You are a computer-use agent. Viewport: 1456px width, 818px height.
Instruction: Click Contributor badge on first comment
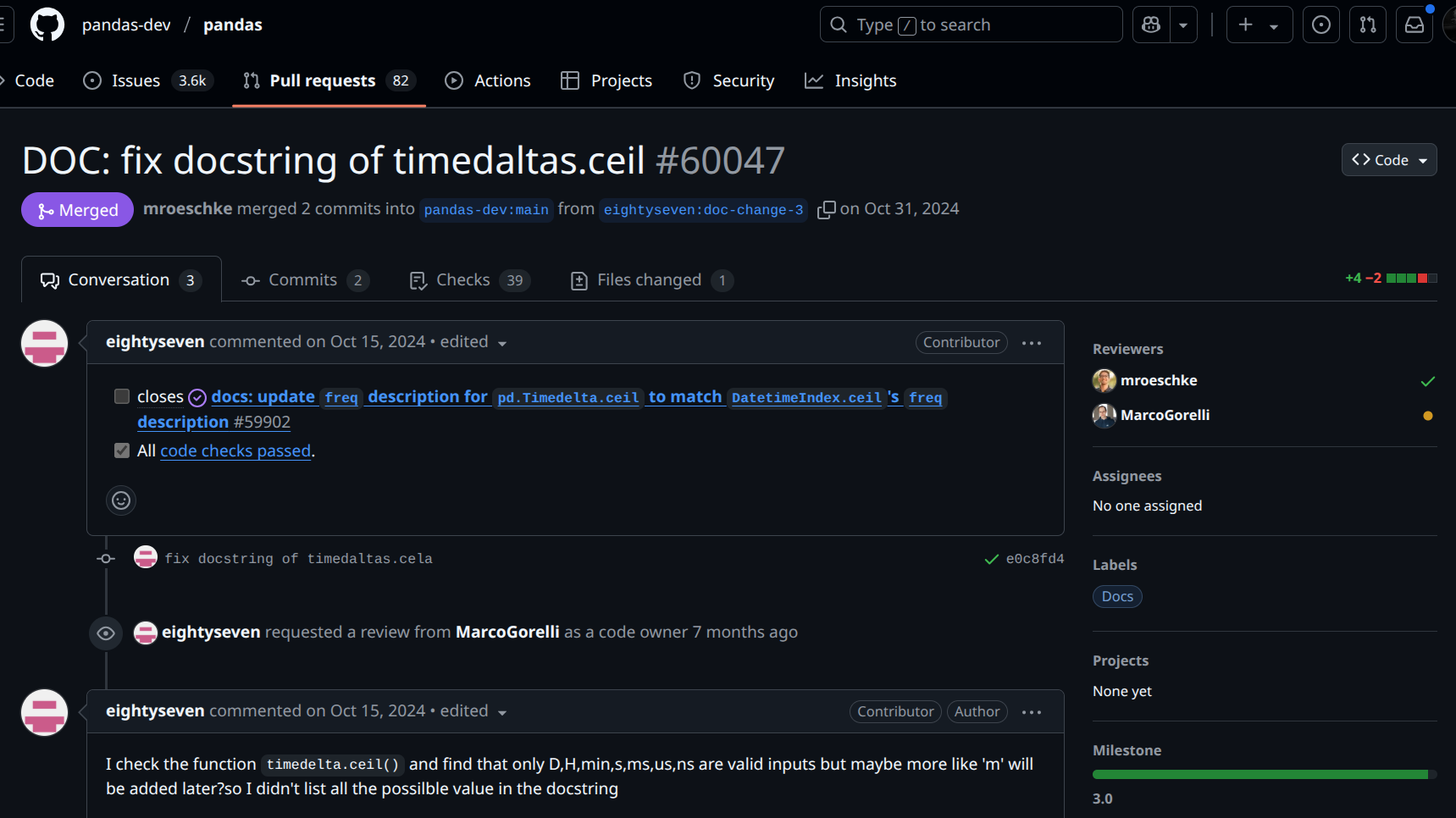click(x=961, y=342)
